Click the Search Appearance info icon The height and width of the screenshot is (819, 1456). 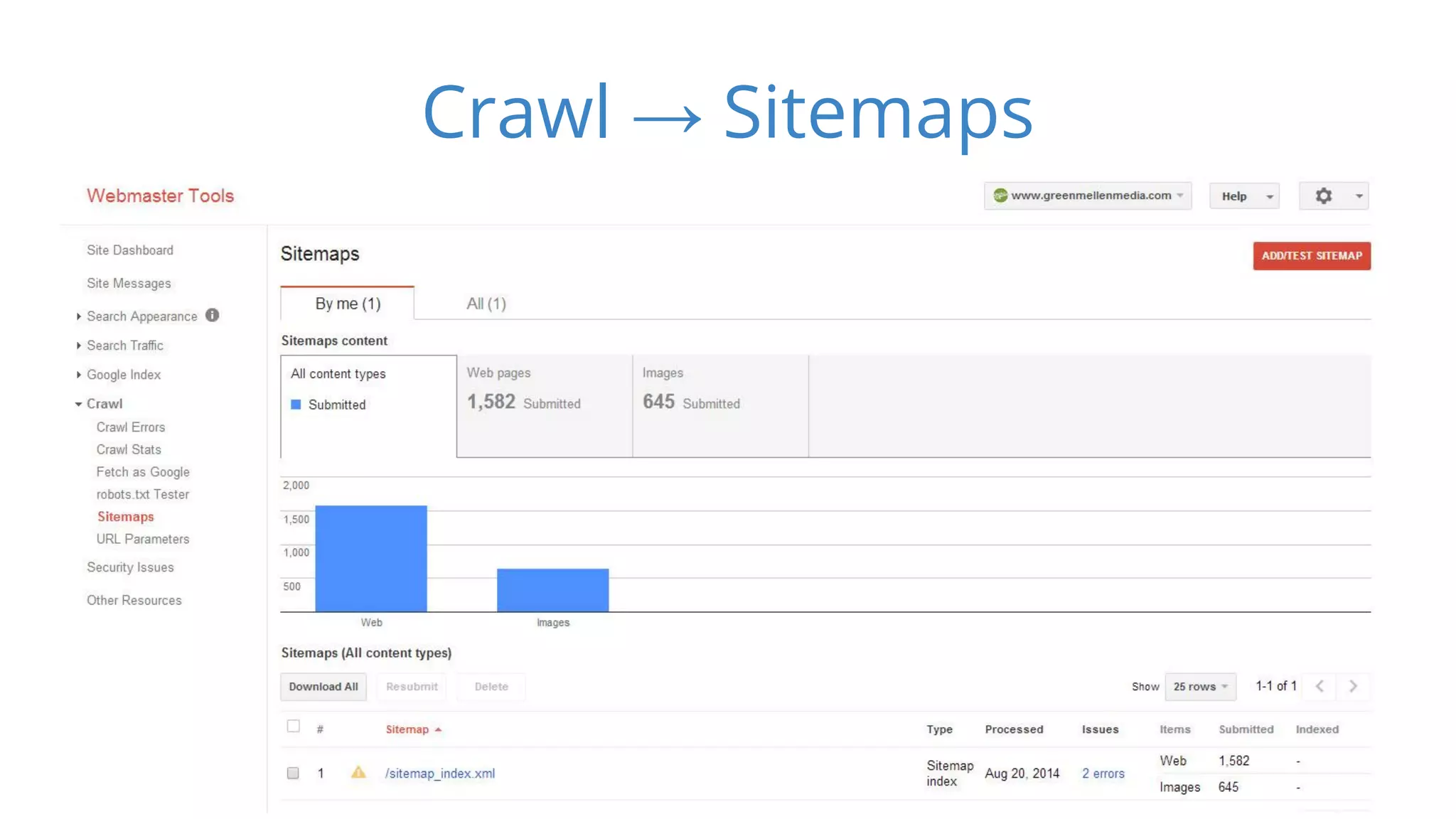click(212, 315)
